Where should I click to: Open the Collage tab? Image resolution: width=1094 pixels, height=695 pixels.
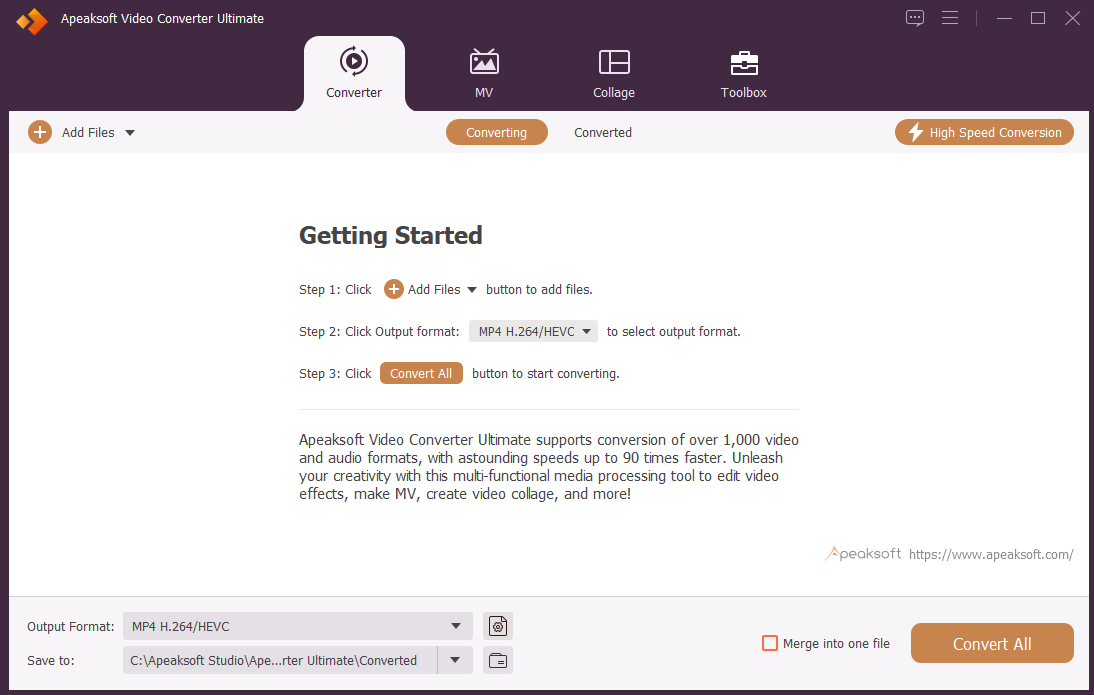614,73
